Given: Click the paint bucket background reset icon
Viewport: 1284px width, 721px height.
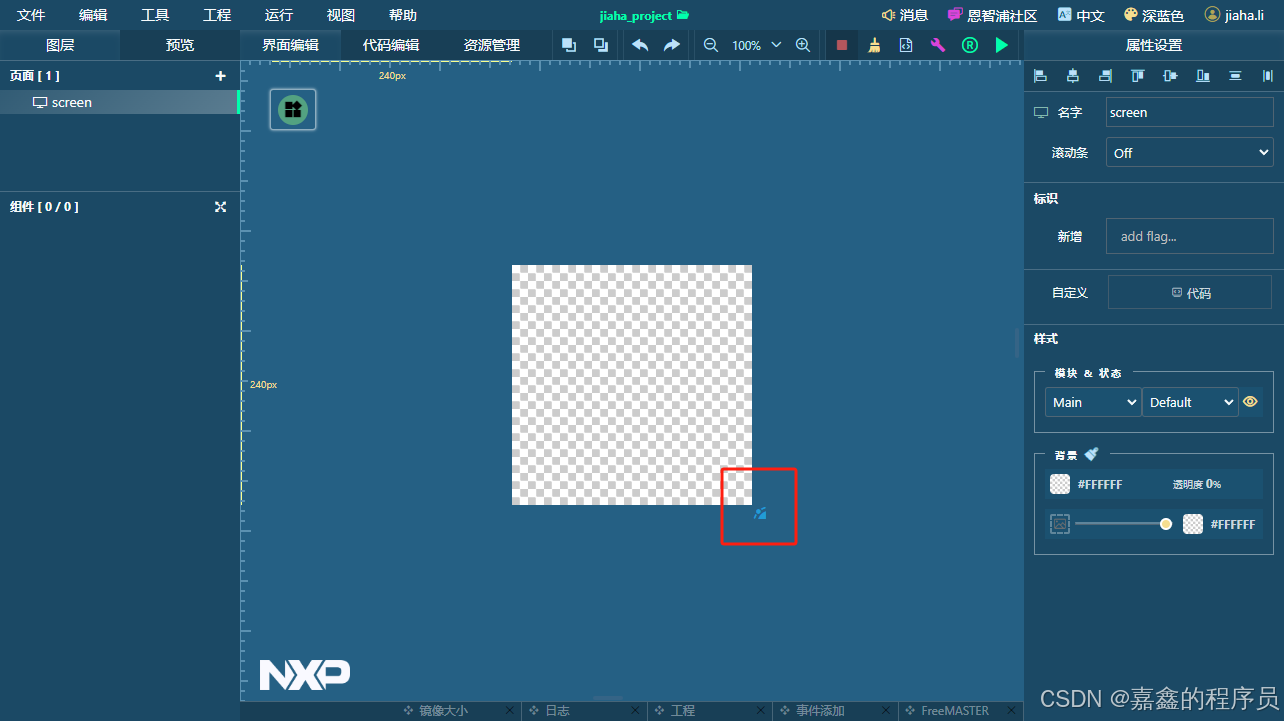Looking at the screenshot, I should tap(1091, 454).
